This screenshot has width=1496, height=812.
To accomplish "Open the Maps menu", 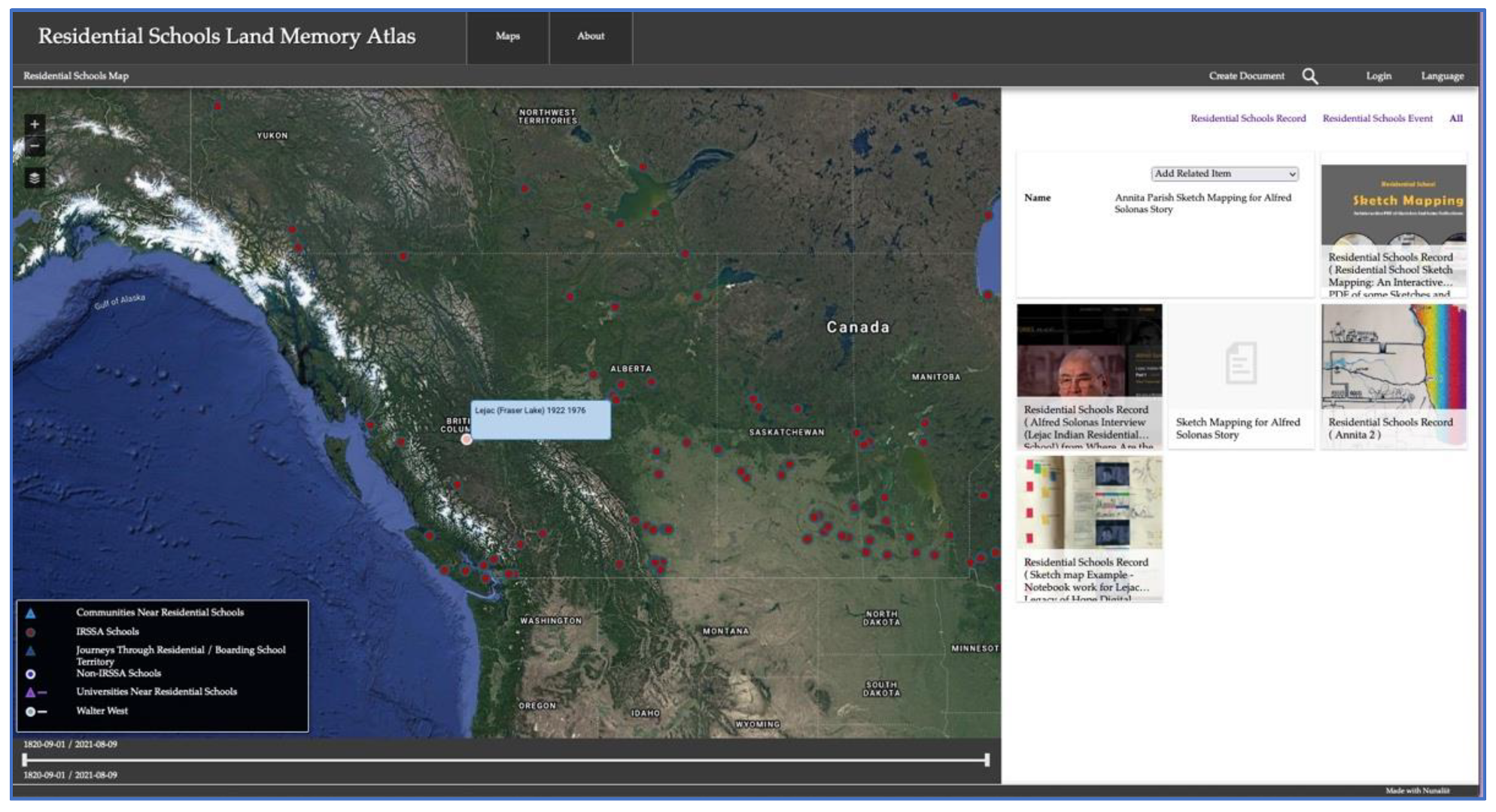I will point(507,36).
